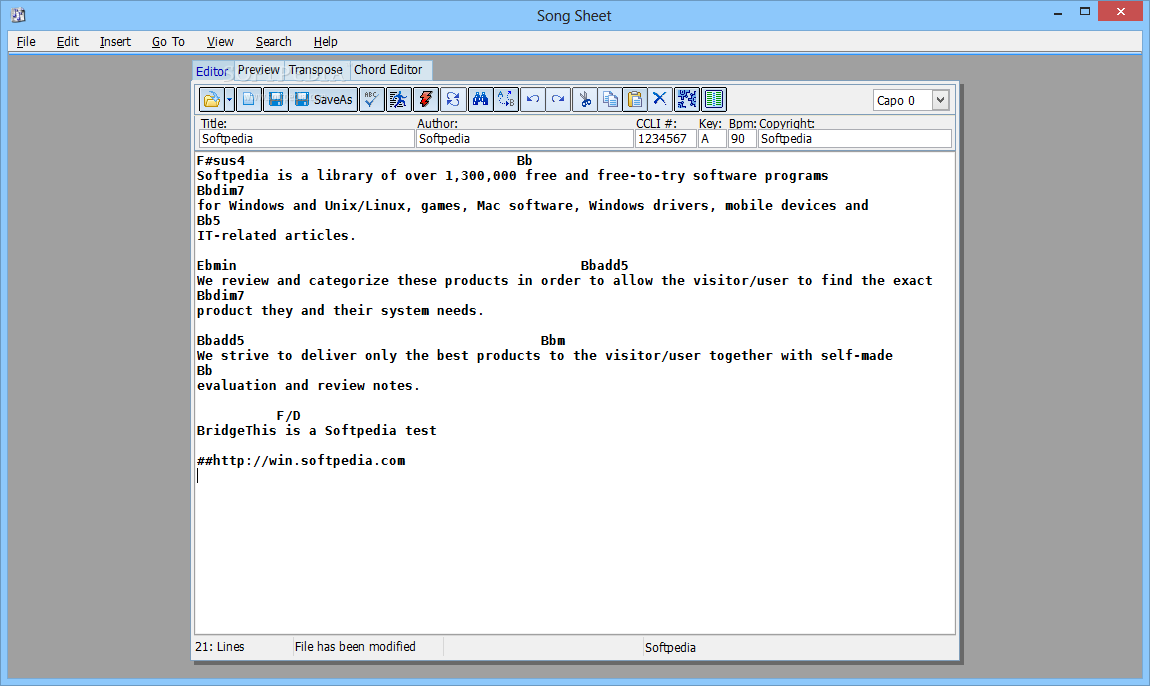This screenshot has width=1150, height=686.
Task: Click the Ebmin chord text
Action: 216,266
